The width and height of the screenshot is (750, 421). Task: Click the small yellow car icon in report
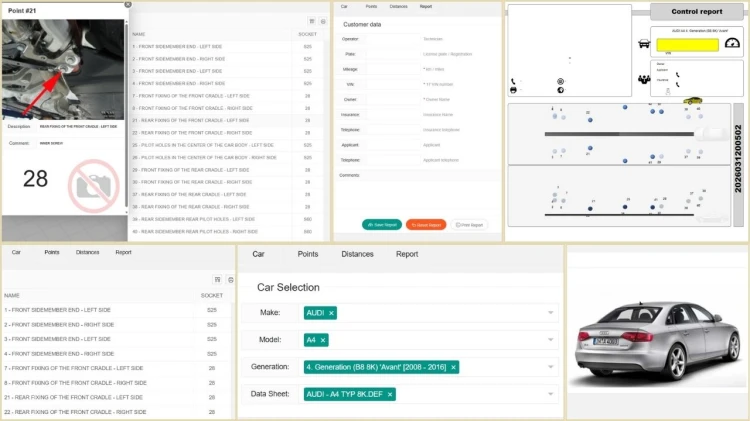click(692, 100)
